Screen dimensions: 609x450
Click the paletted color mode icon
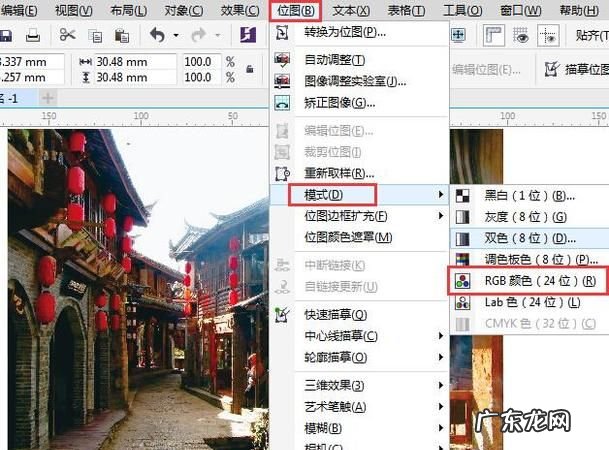[463, 259]
